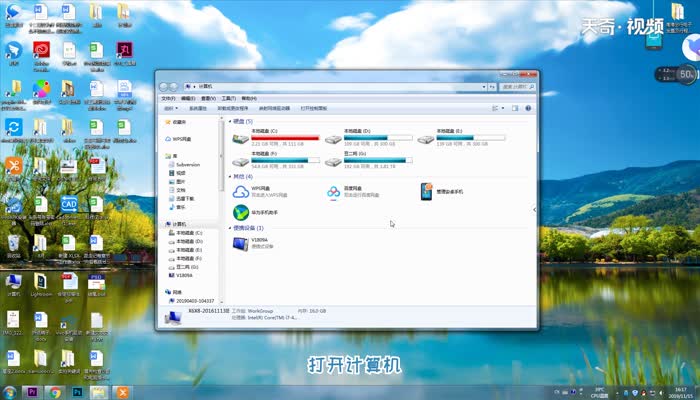Click the search computer input field
The image size is (700, 400).
click(x=517, y=87)
